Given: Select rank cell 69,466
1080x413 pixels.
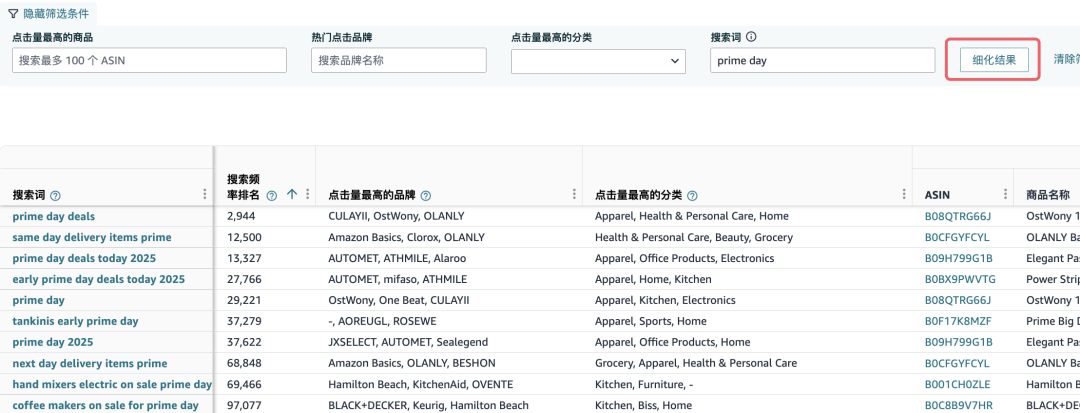Looking at the screenshot, I should (244, 384).
